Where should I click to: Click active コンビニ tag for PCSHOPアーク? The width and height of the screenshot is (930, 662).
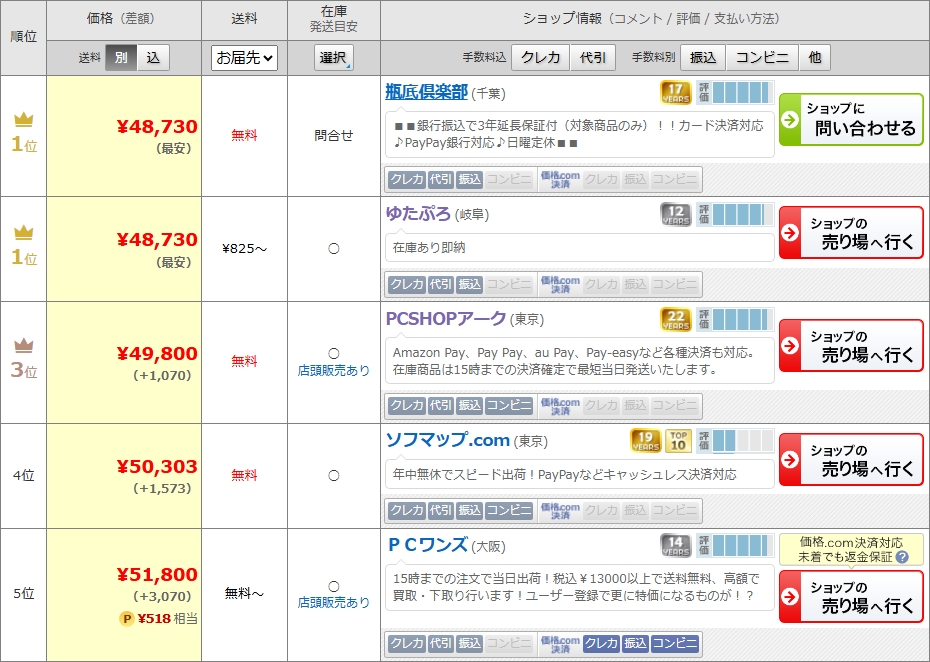pos(509,406)
